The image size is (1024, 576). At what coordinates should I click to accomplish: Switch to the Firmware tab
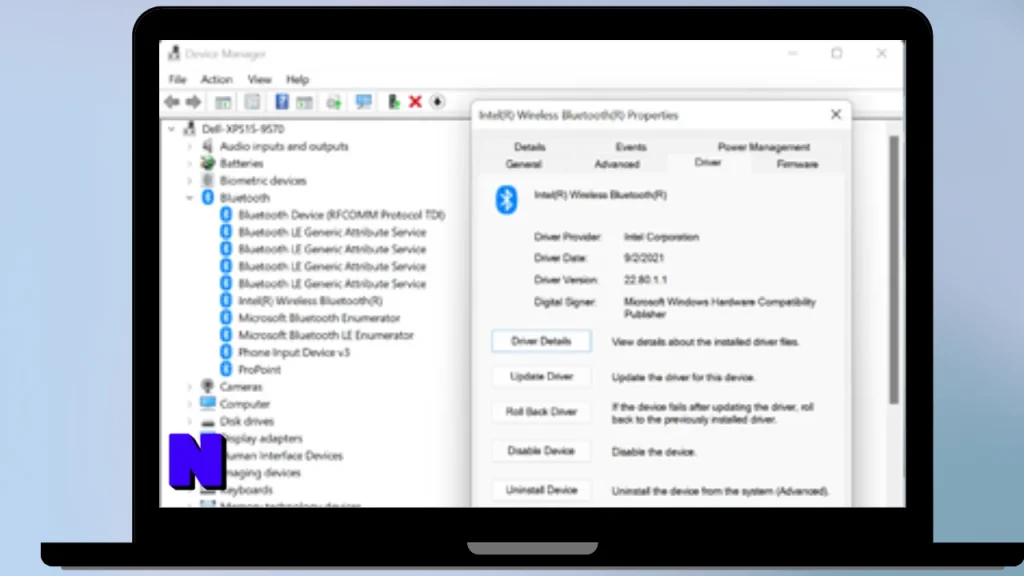pyautogui.click(x=797, y=164)
